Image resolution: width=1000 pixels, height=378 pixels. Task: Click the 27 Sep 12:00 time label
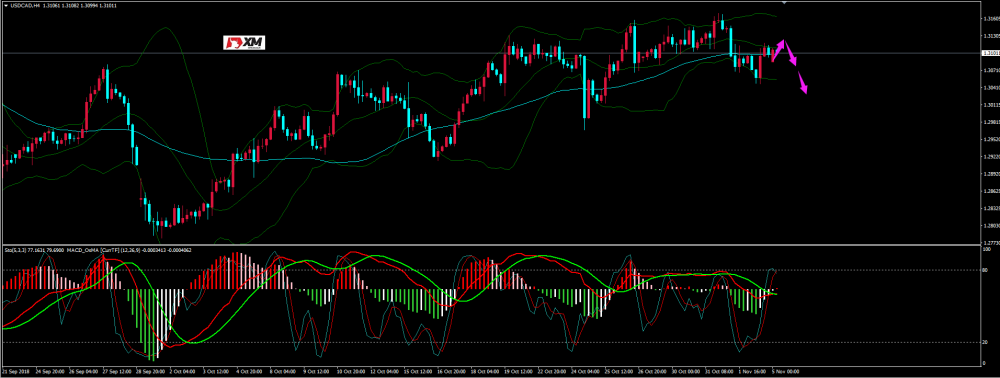pyautogui.click(x=117, y=372)
